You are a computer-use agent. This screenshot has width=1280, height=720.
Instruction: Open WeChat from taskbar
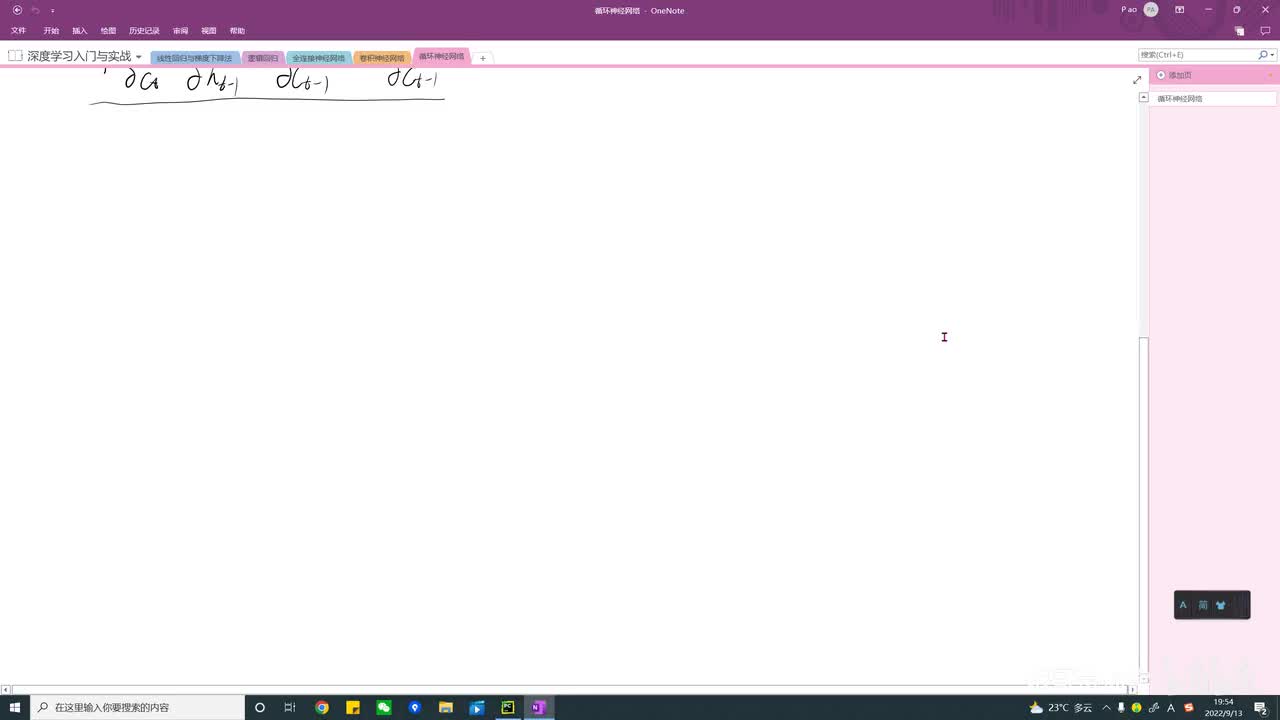point(384,707)
